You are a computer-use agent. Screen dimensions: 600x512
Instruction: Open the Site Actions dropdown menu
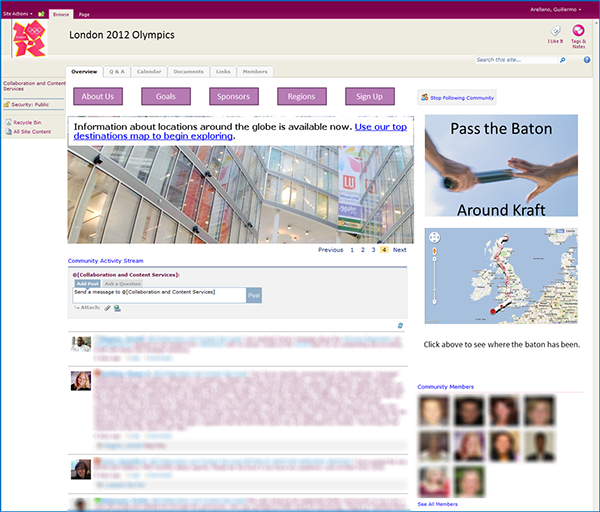click(x=18, y=14)
